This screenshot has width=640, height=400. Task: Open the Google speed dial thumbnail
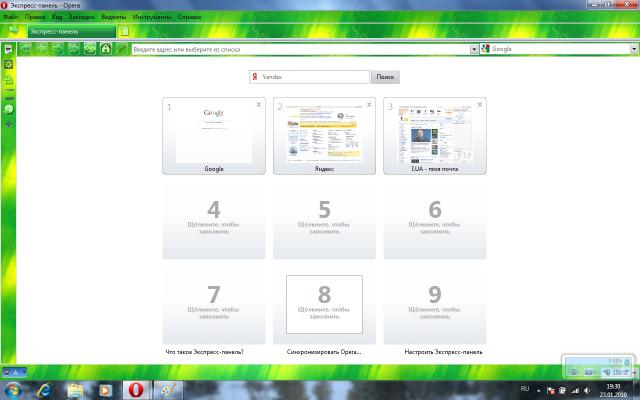(214, 136)
